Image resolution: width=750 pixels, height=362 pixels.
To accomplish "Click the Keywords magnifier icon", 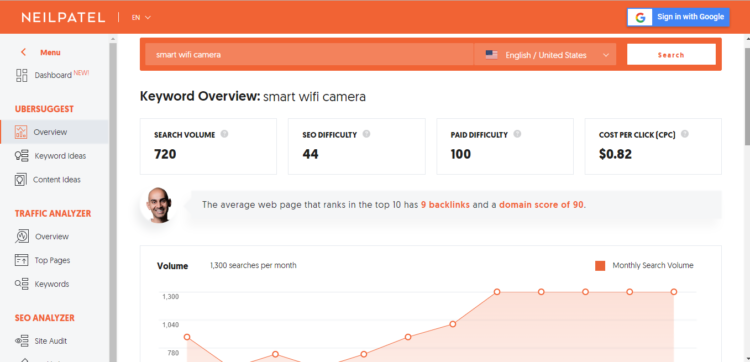I will tap(22, 284).
